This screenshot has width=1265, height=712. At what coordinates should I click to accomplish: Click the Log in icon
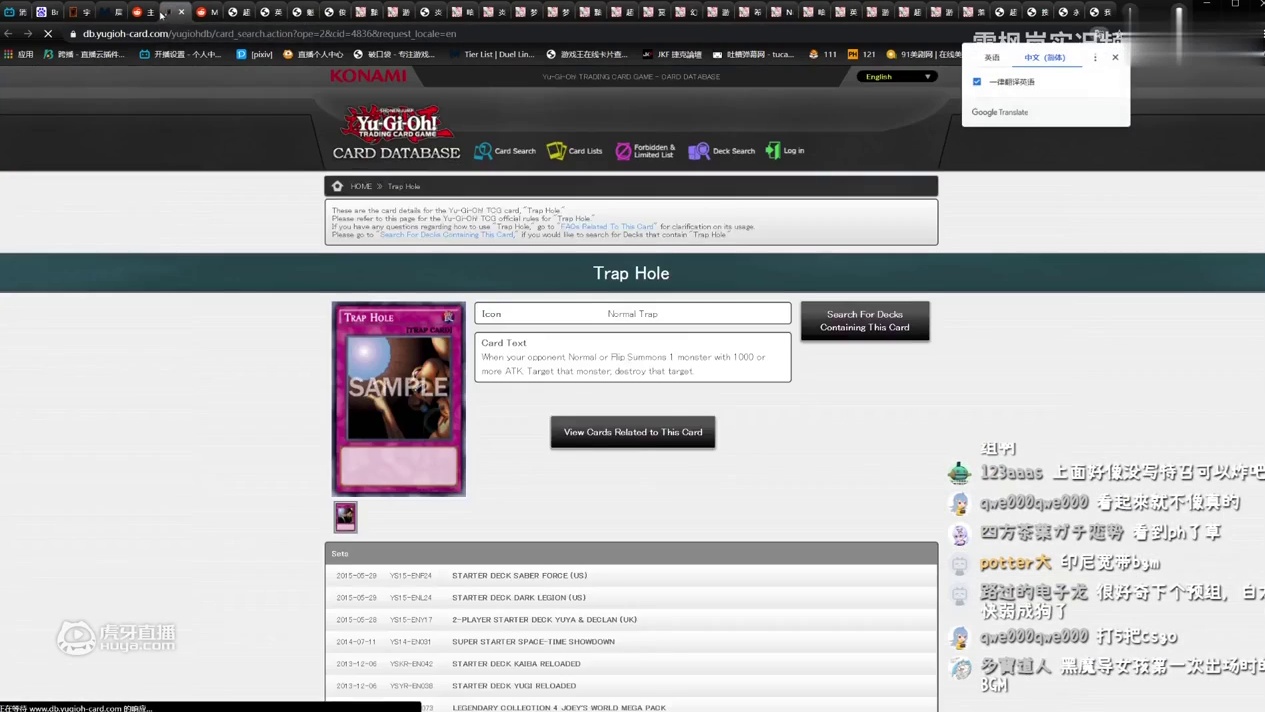[x=773, y=150]
